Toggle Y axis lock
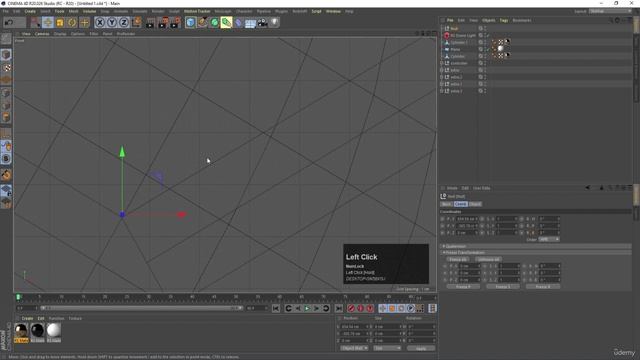 [112, 22]
